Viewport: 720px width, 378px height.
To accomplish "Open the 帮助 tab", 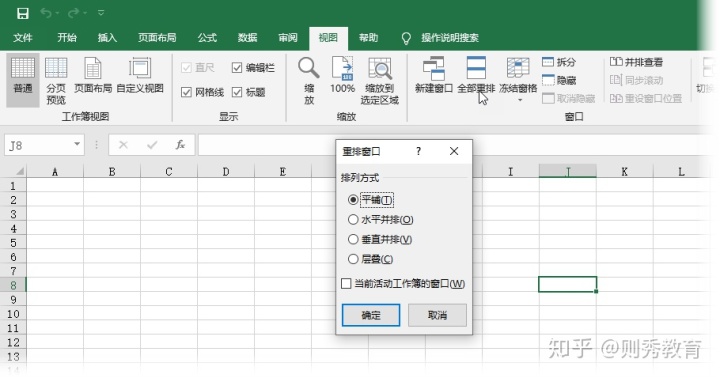I will pos(368,38).
